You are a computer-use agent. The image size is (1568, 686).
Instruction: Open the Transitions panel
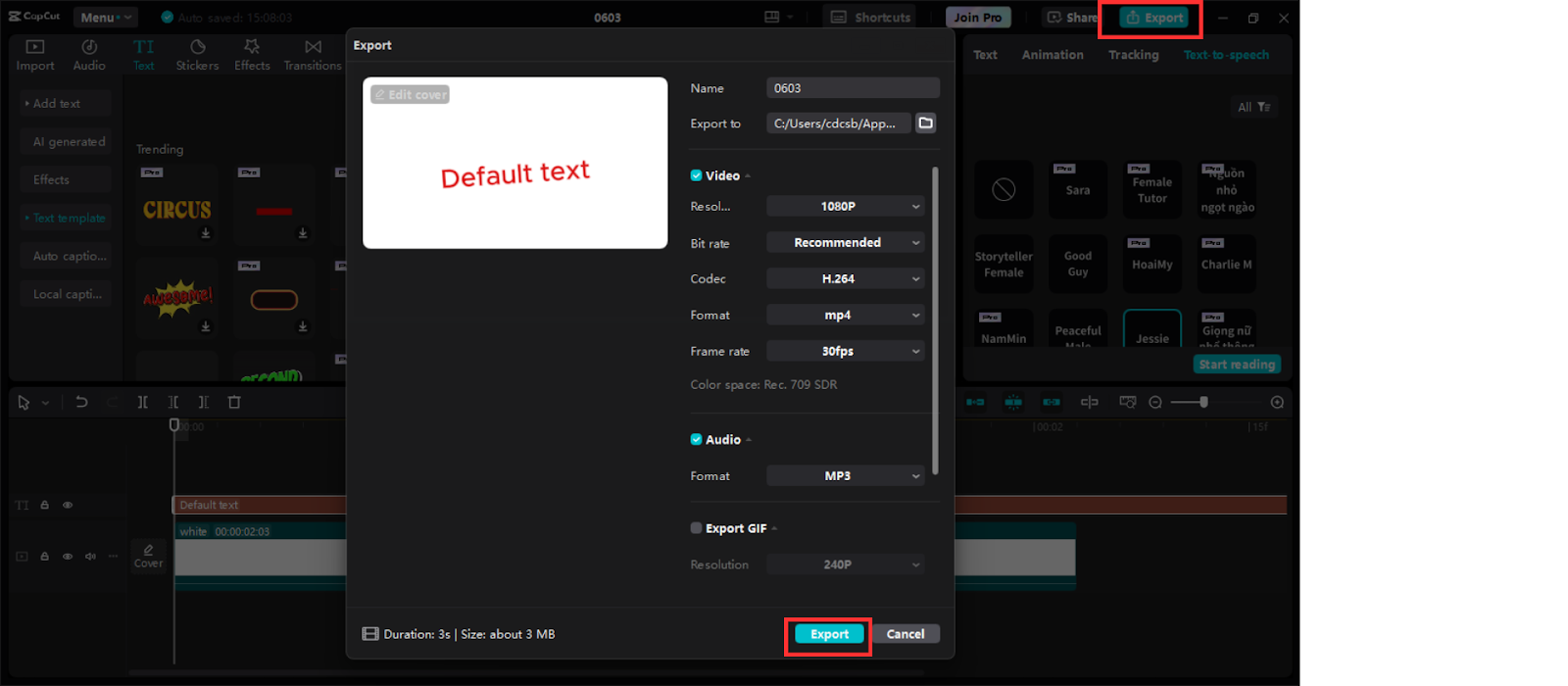[313, 55]
